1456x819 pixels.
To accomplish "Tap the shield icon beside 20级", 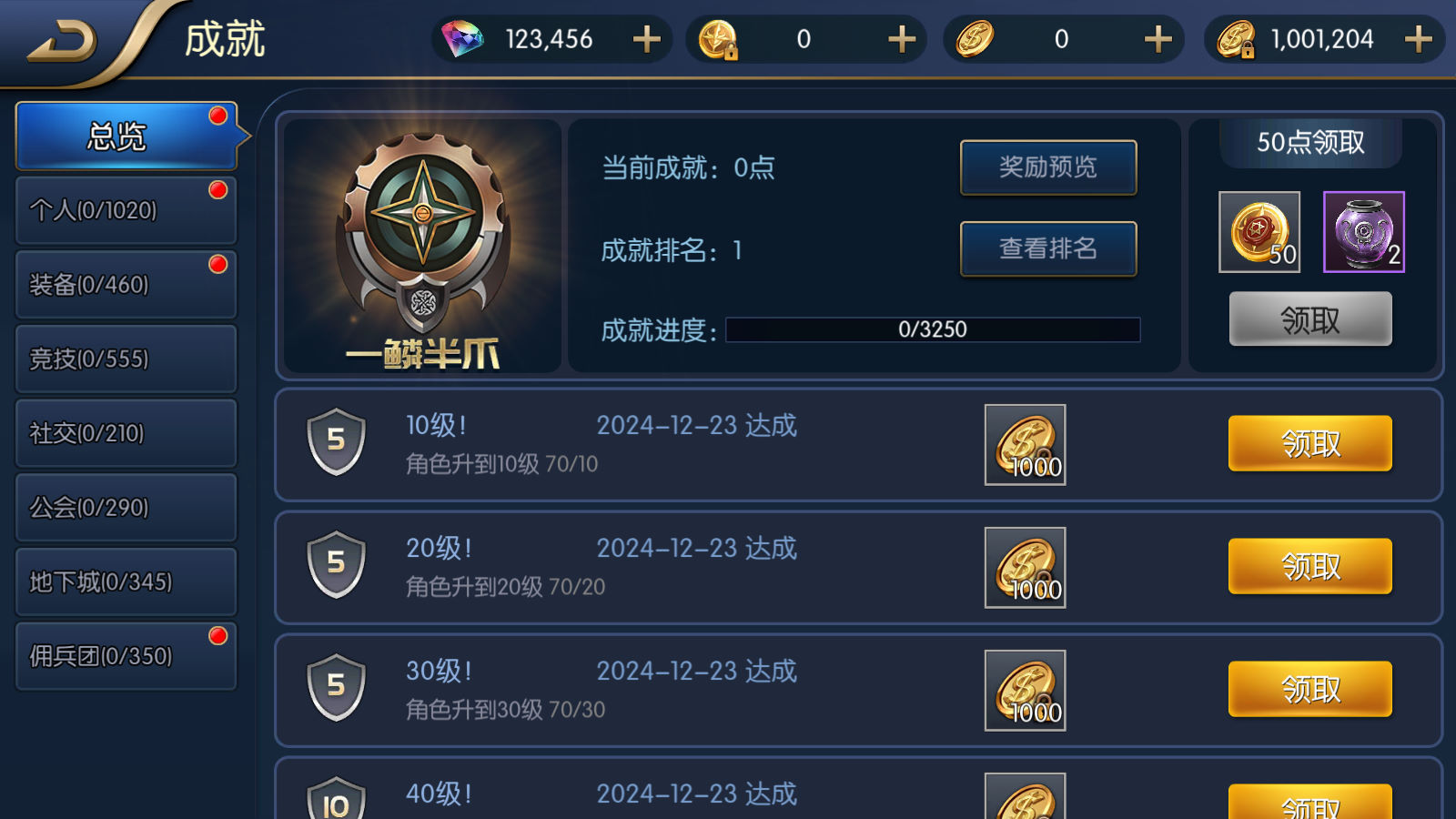I will pos(336,564).
